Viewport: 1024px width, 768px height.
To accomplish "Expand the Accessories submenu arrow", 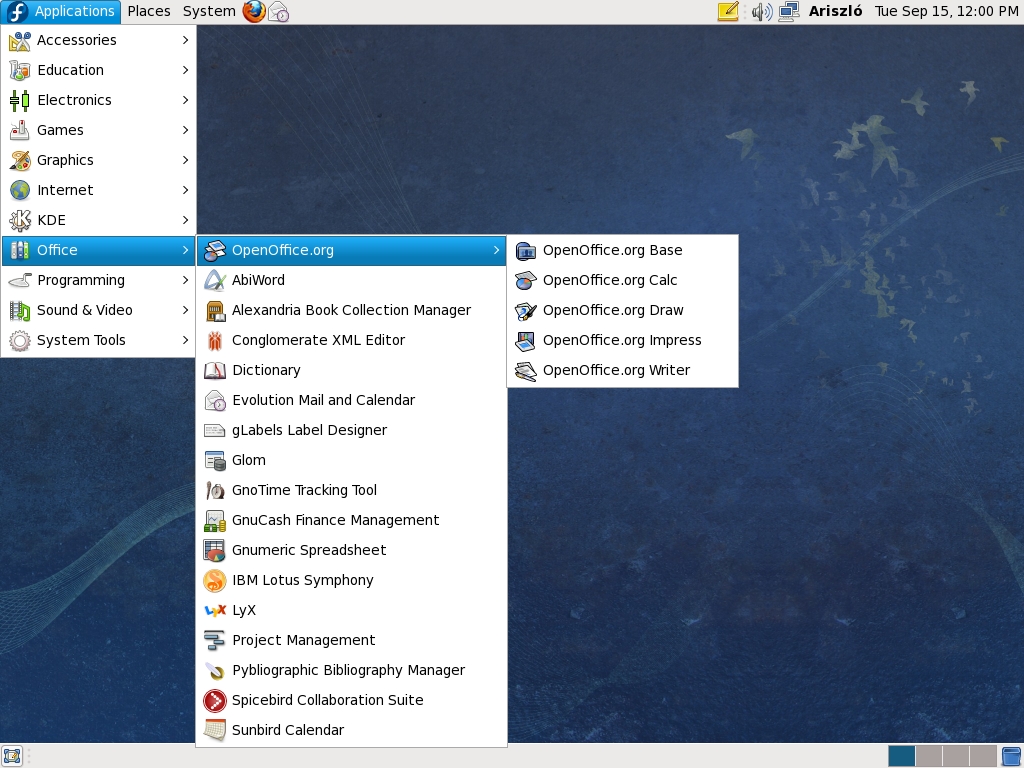I will (x=185, y=40).
